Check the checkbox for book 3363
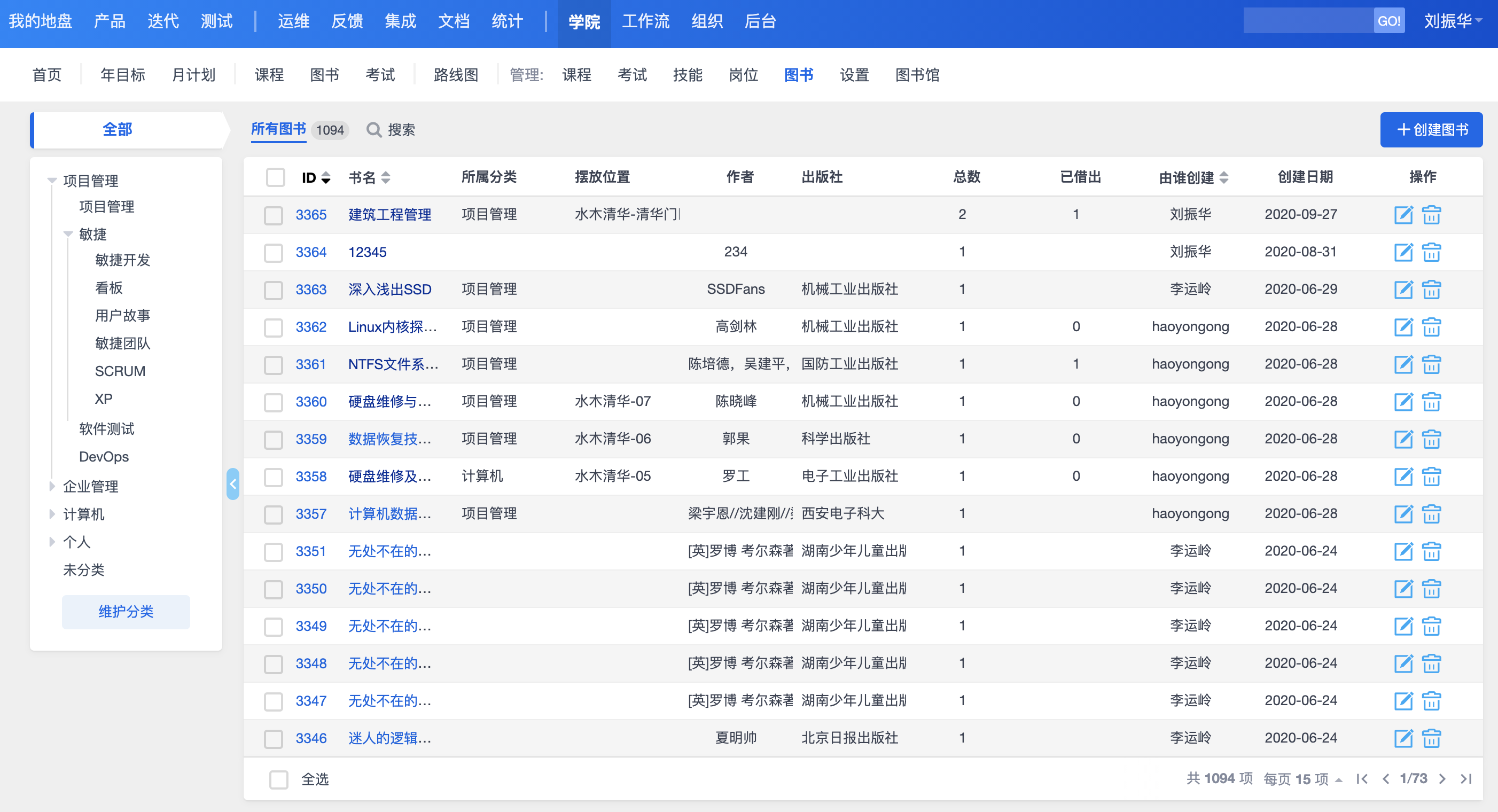 coord(274,290)
